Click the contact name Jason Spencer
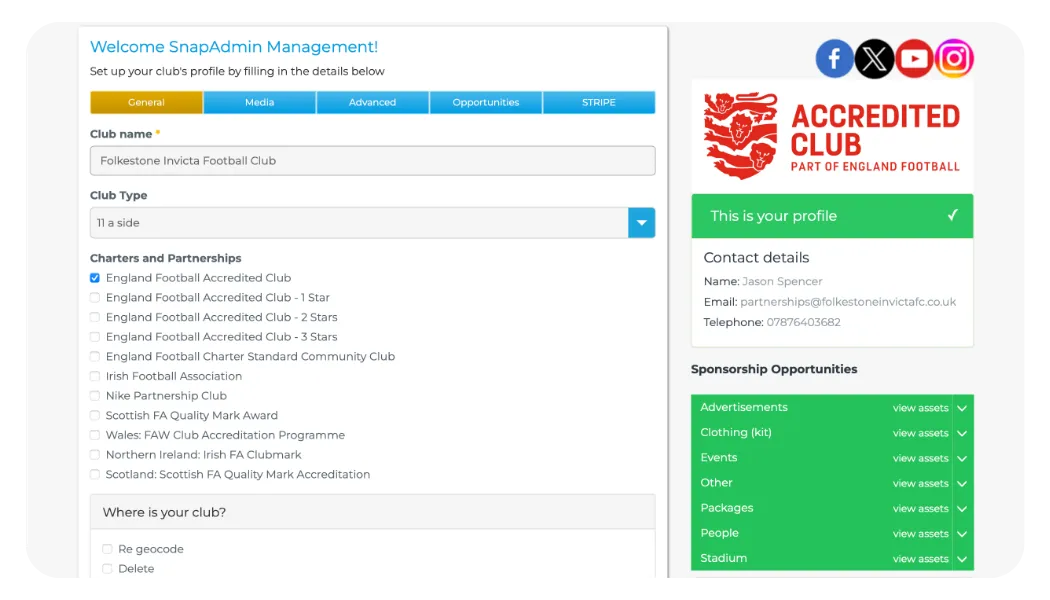The image size is (1050, 600). point(782,281)
